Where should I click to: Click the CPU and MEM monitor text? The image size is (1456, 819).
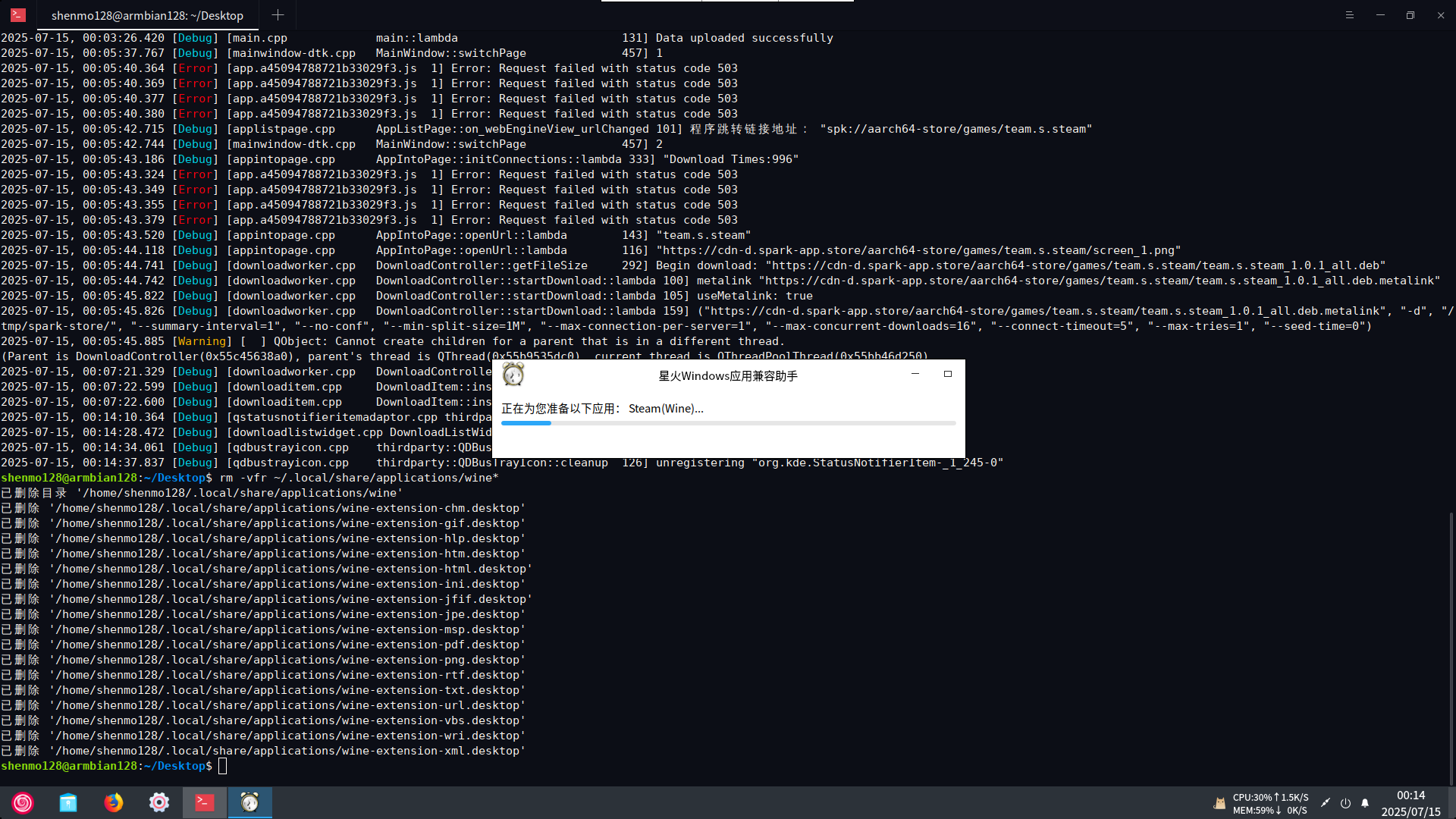(1270, 804)
